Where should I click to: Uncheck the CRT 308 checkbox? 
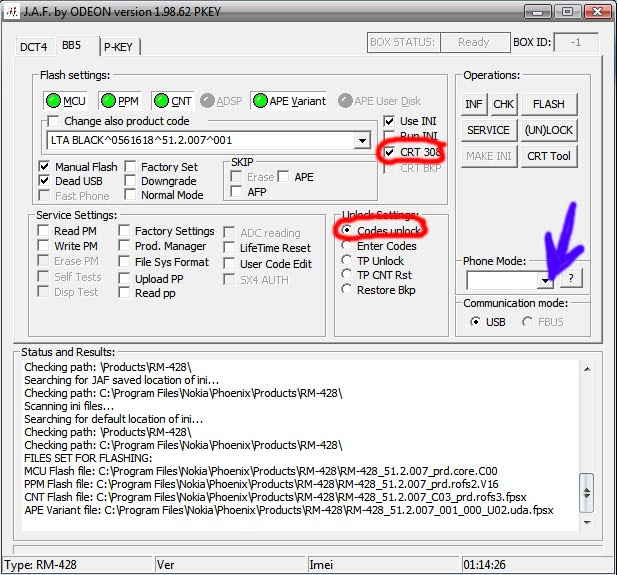click(389, 152)
